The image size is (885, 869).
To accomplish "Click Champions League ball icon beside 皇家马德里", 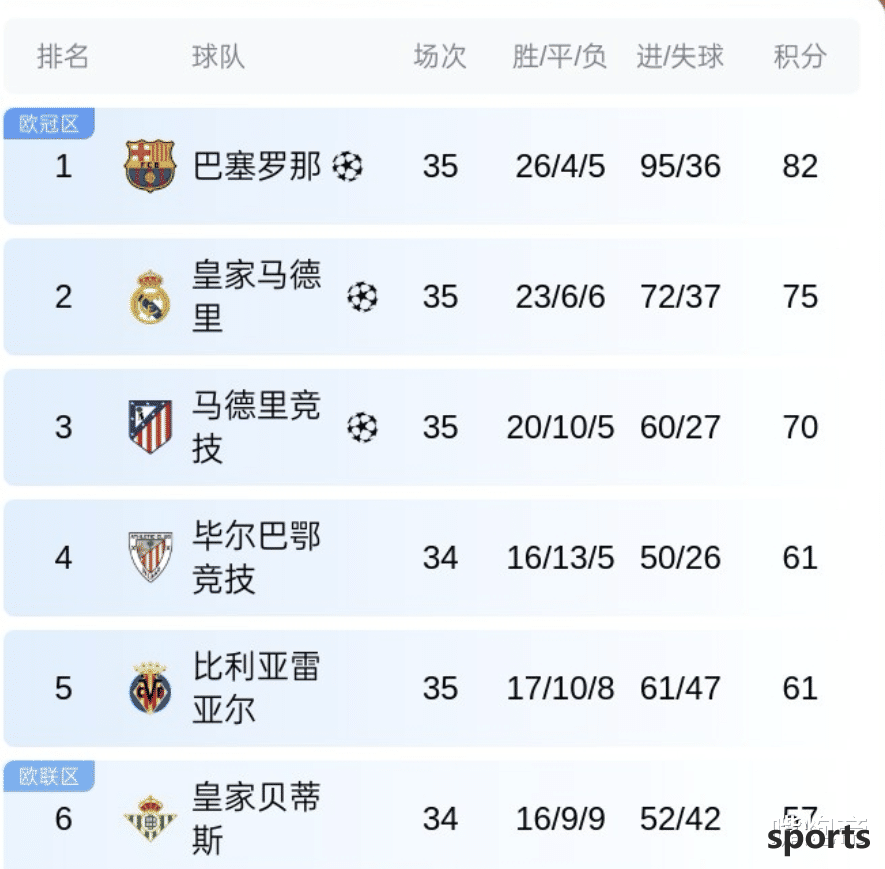I will pos(362,297).
